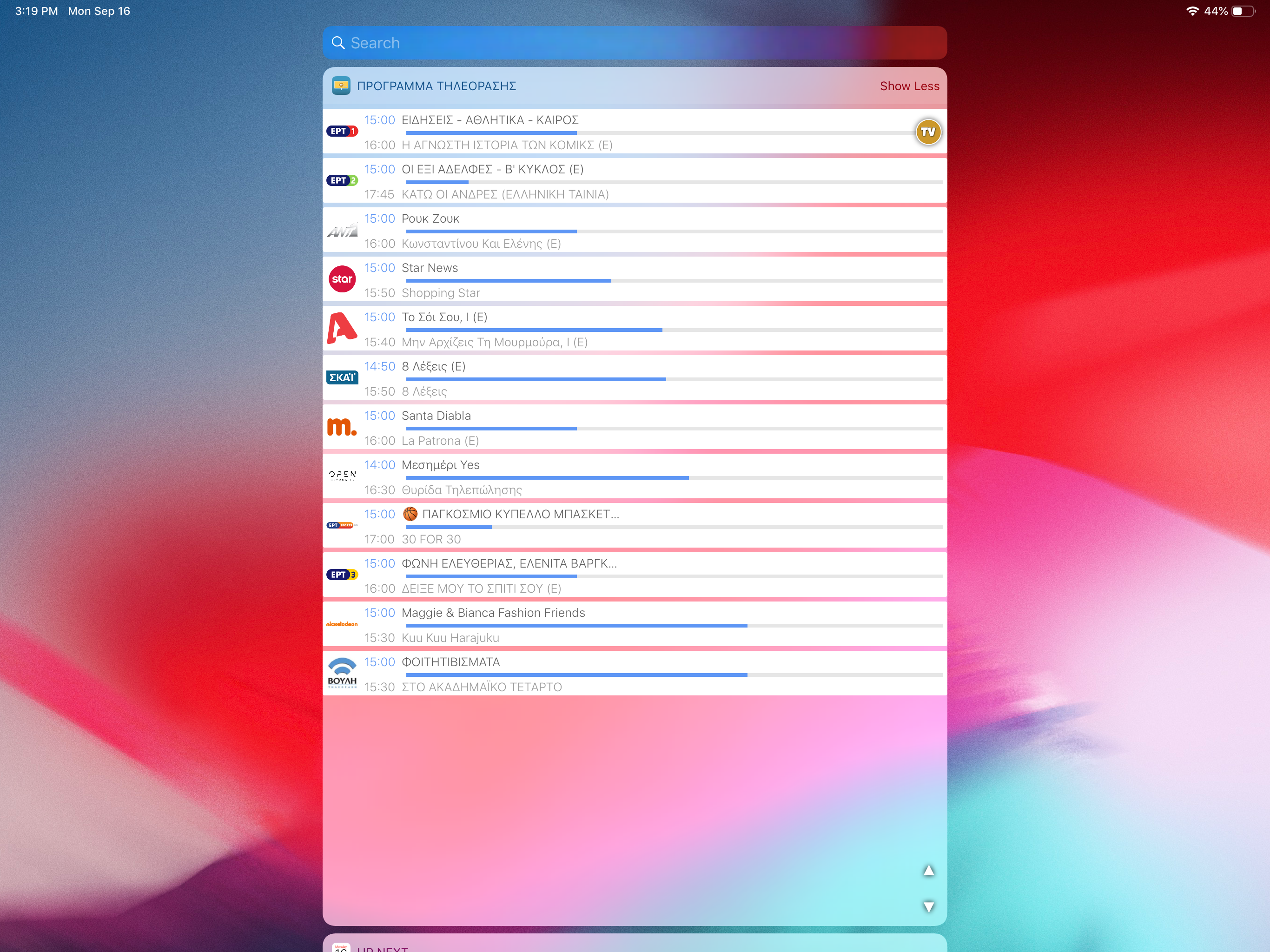Tap the search magnifier icon
The image size is (1270, 952).
[338, 43]
